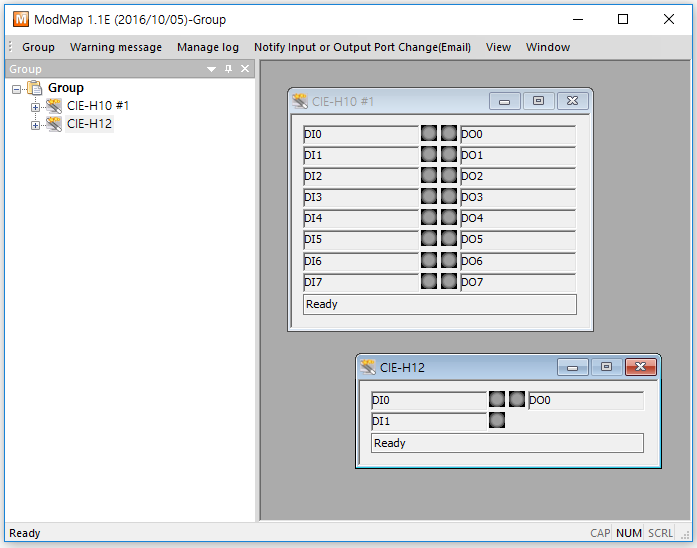Click DI2 input LED in CIE-H10 #1 window
Image resolution: width=697 pixels, height=548 pixels.
[429, 175]
